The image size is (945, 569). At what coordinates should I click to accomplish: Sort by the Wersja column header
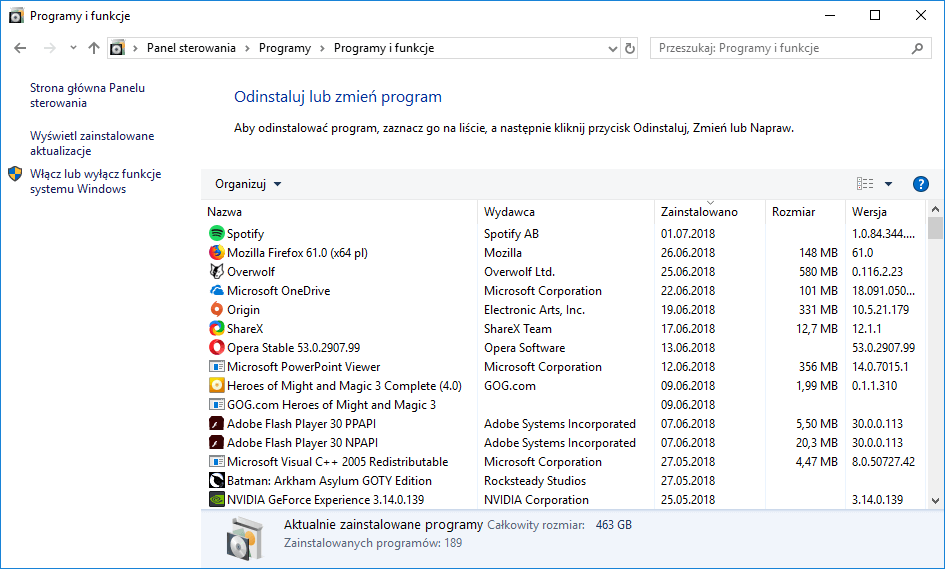[884, 212]
